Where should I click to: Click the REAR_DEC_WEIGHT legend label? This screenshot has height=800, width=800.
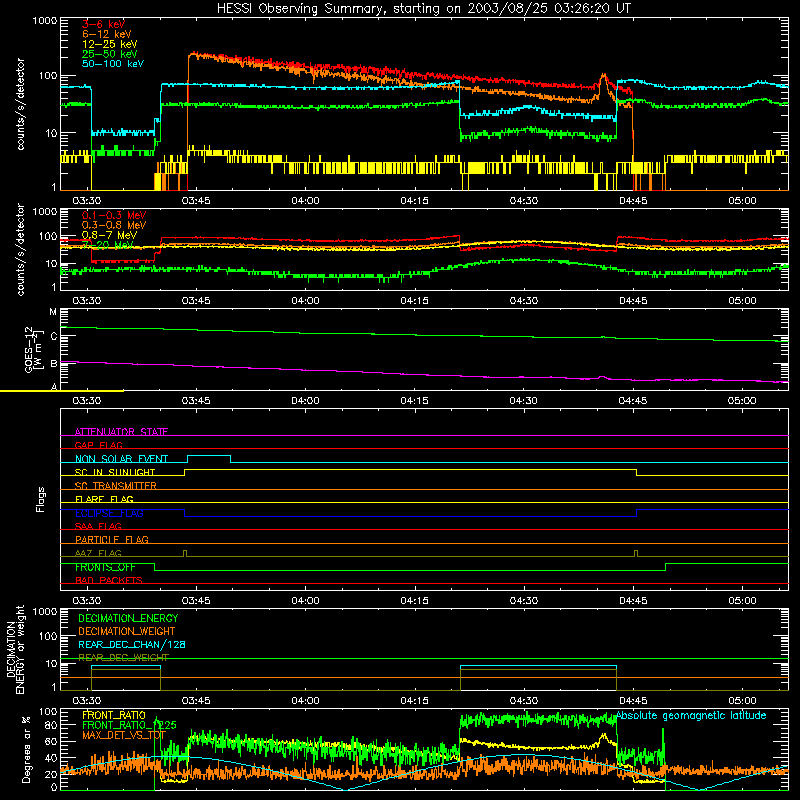(123, 657)
